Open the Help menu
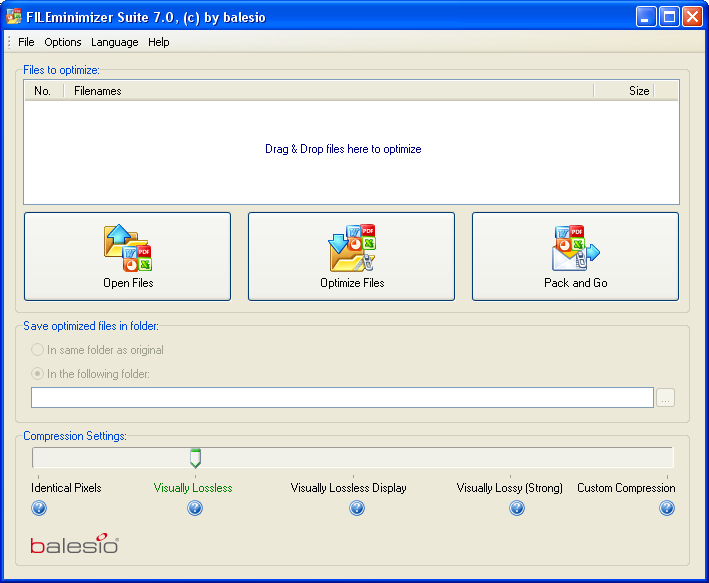This screenshot has width=709, height=583. click(x=159, y=42)
